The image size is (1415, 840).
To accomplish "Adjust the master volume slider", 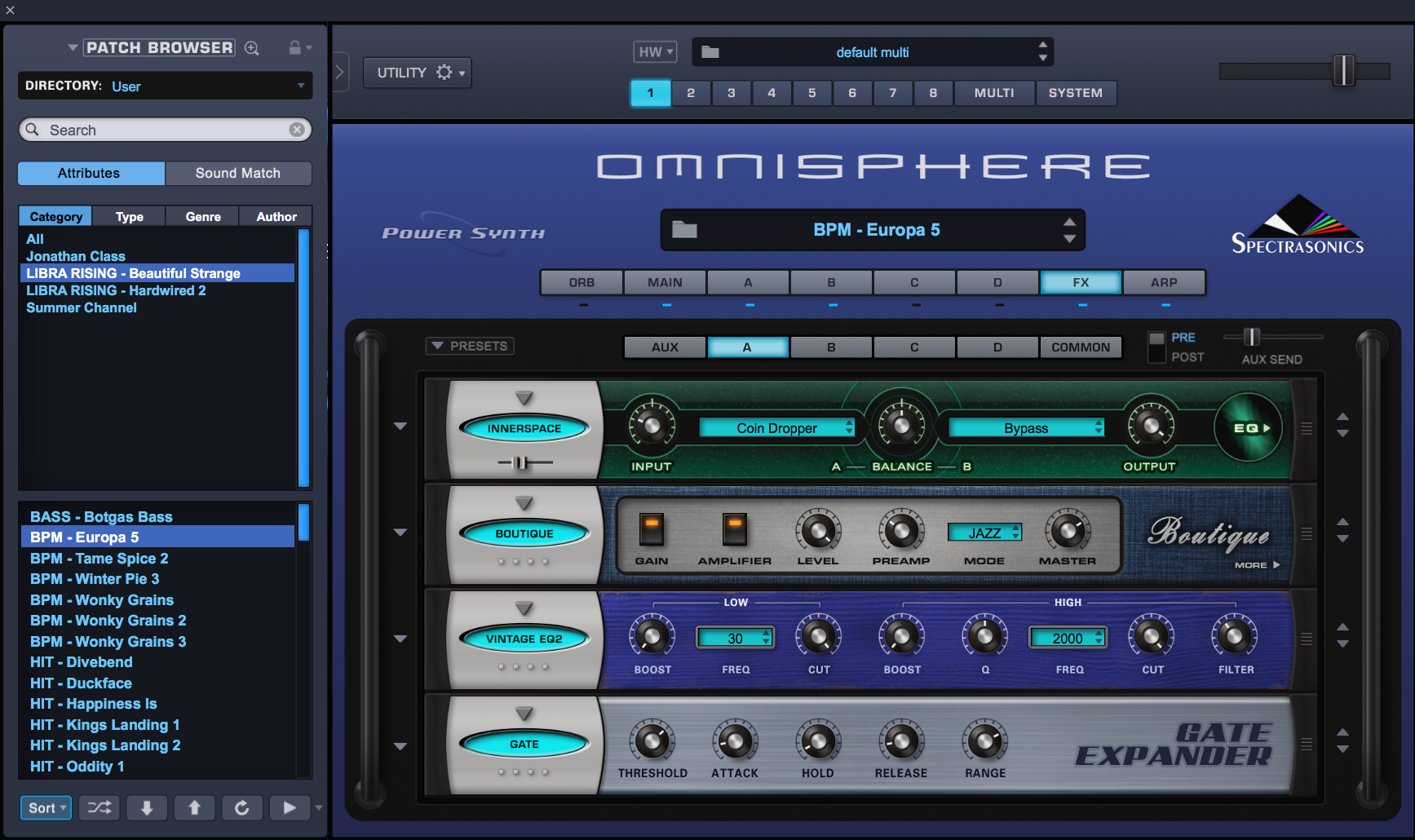I will click(1343, 71).
